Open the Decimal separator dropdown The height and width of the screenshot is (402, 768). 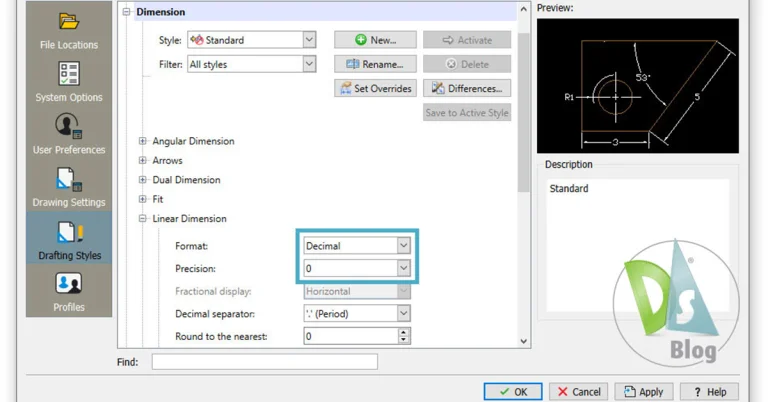click(403, 313)
